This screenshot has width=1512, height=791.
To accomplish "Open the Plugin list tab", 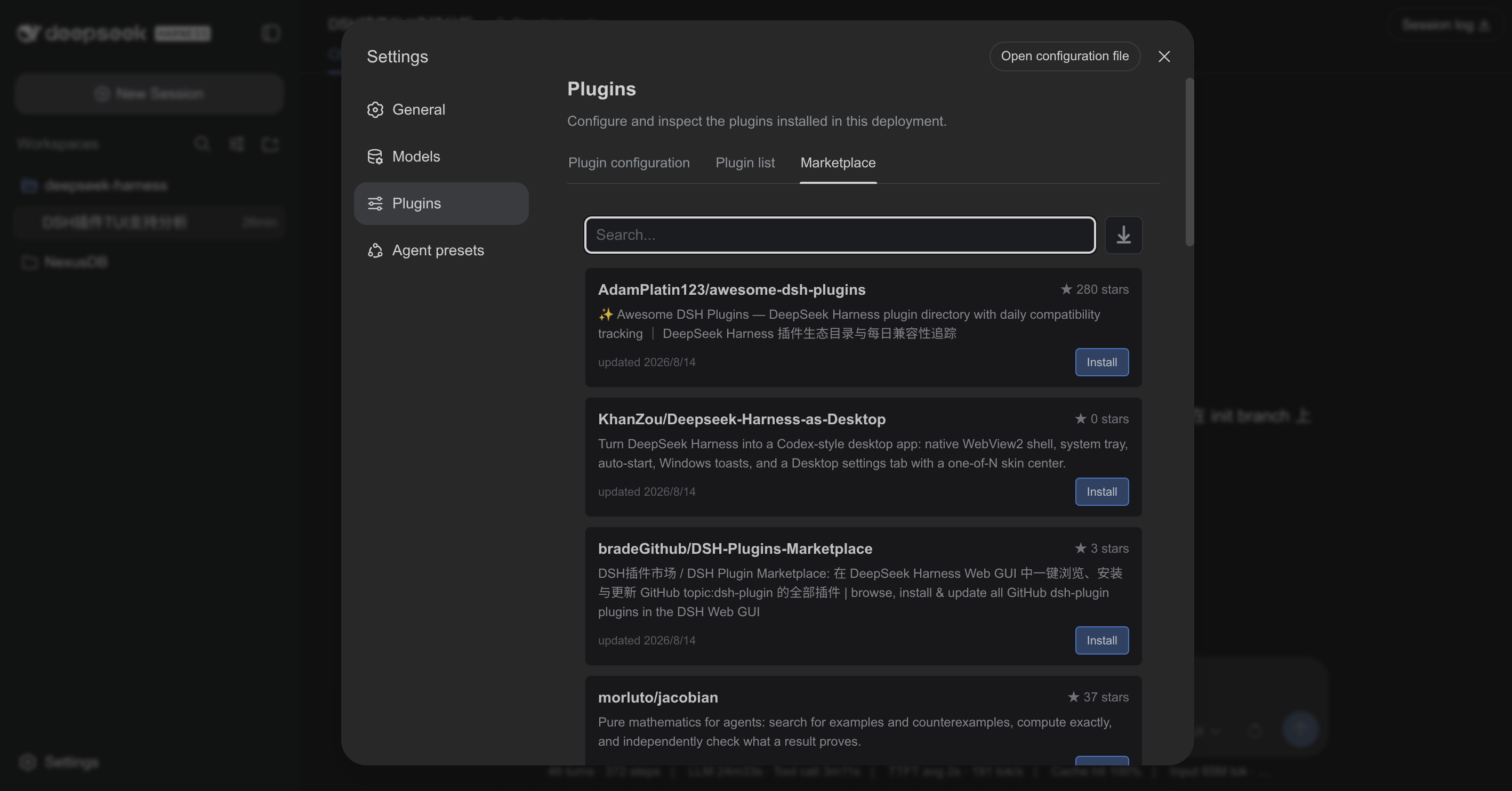I will (x=745, y=163).
